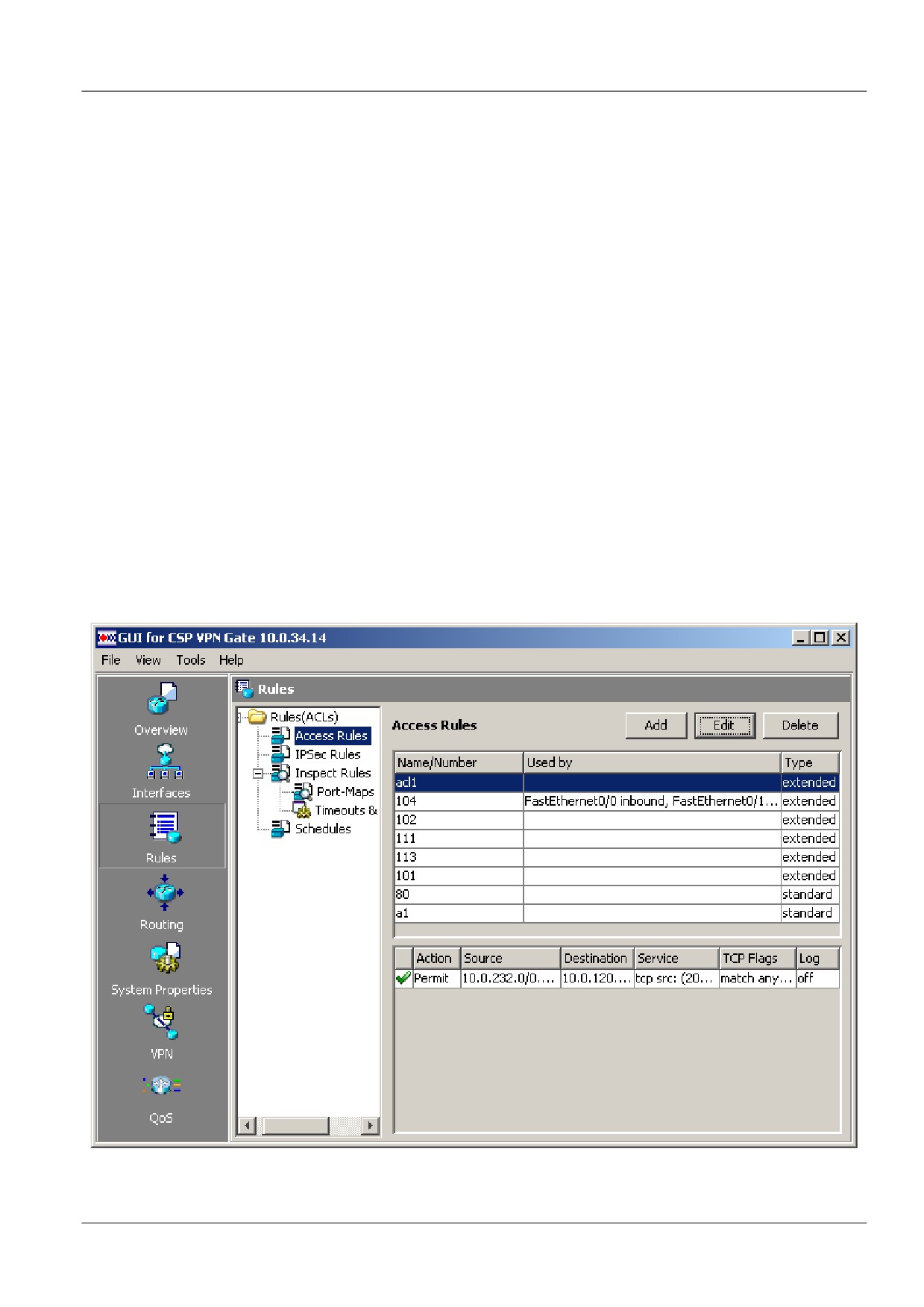Open the QoS section icon

(x=162, y=1085)
